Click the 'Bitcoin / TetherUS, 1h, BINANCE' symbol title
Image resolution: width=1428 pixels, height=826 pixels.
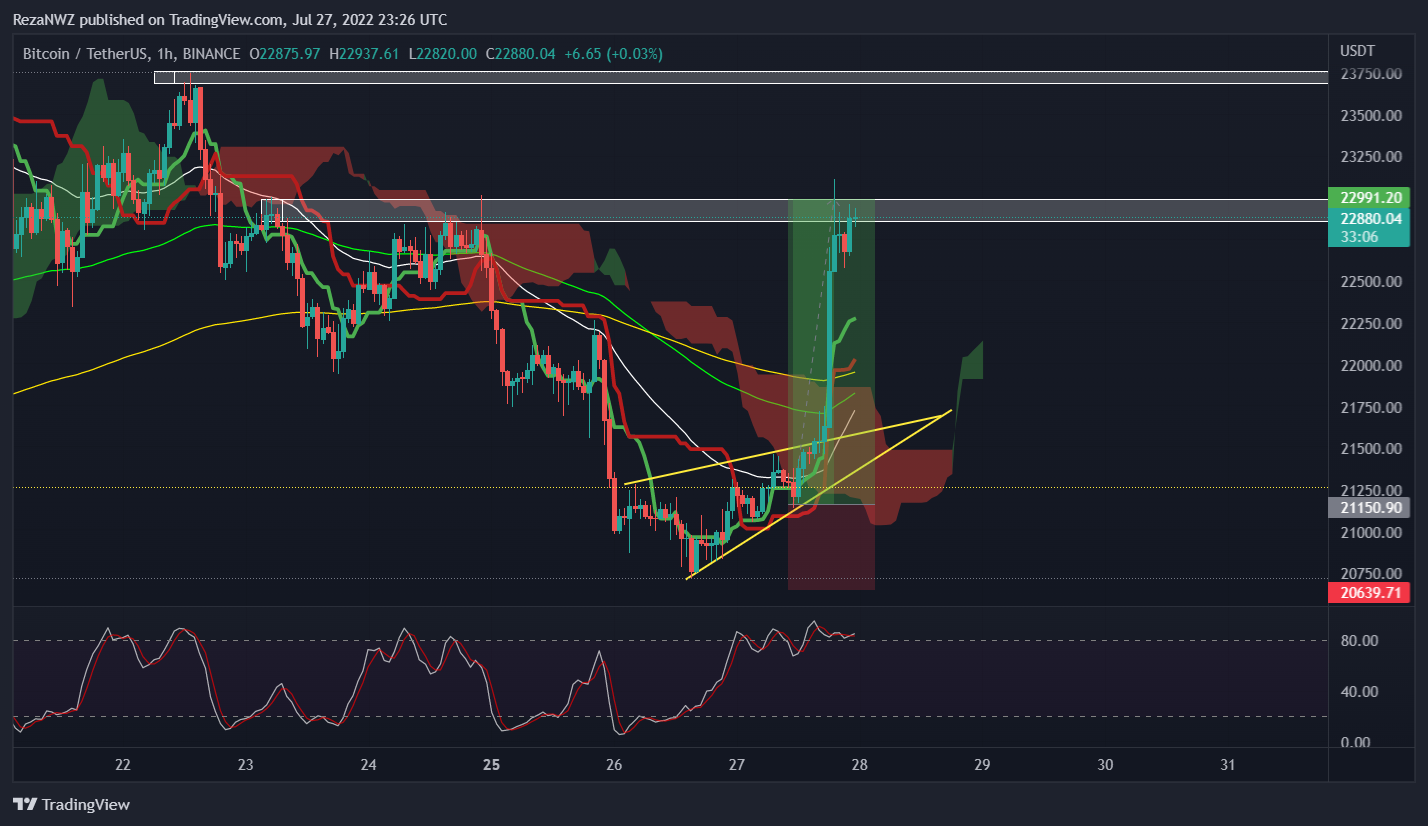click(x=132, y=54)
